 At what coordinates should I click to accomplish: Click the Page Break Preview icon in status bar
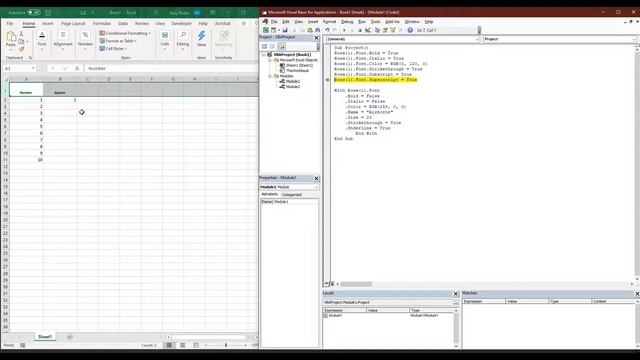click(196, 345)
